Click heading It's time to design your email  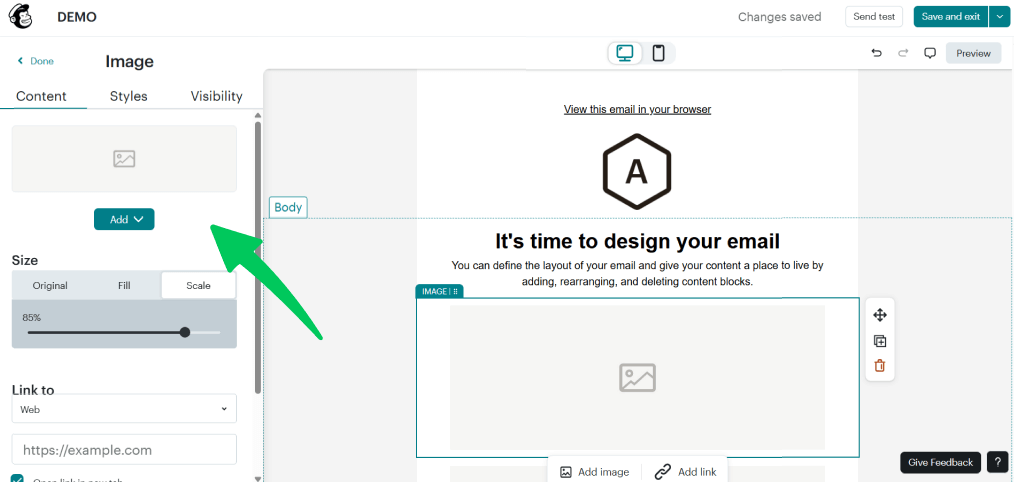coord(637,241)
